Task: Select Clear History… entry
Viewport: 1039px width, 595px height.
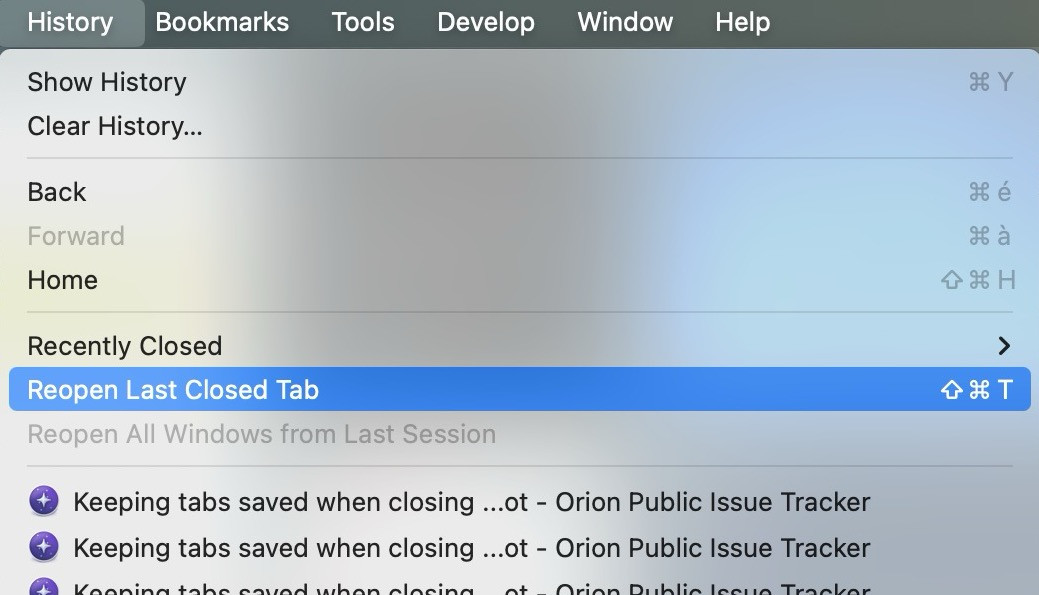Action: pyautogui.click(x=115, y=126)
